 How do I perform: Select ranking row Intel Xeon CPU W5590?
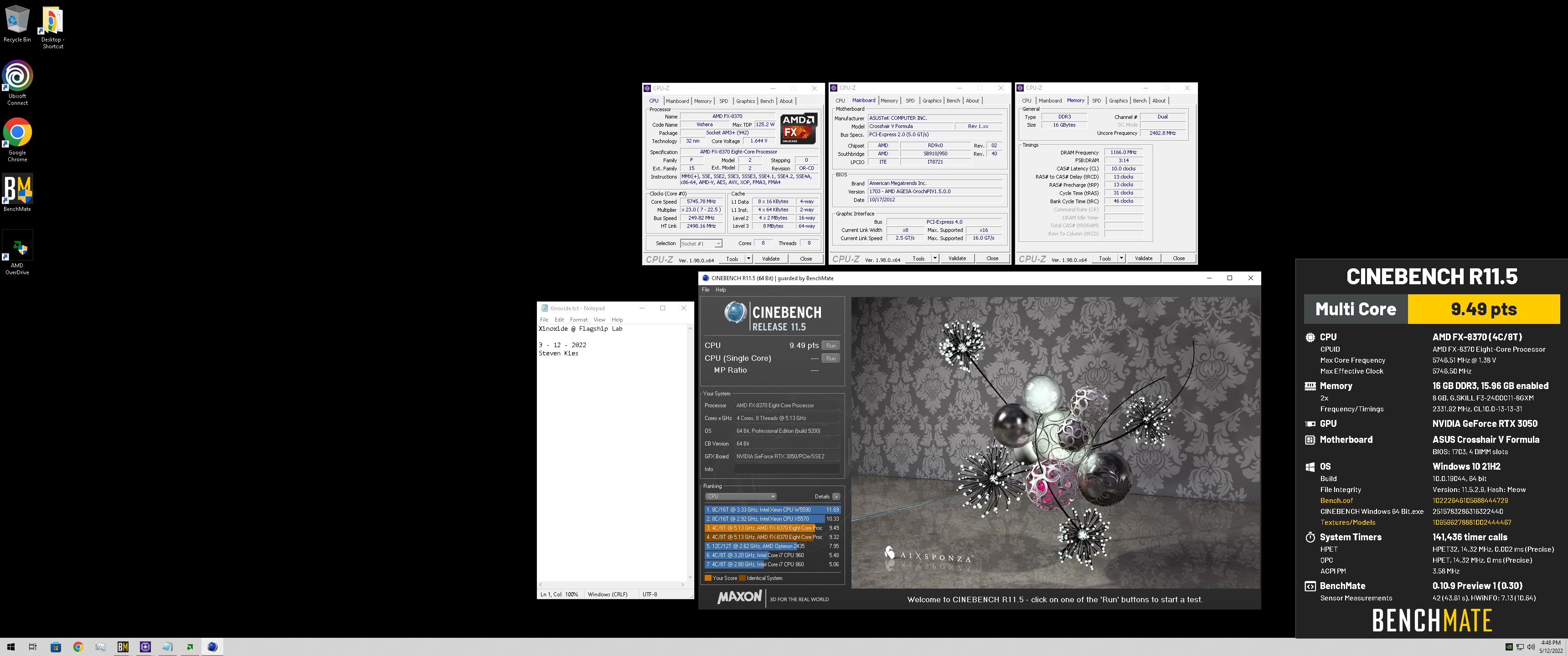point(773,510)
